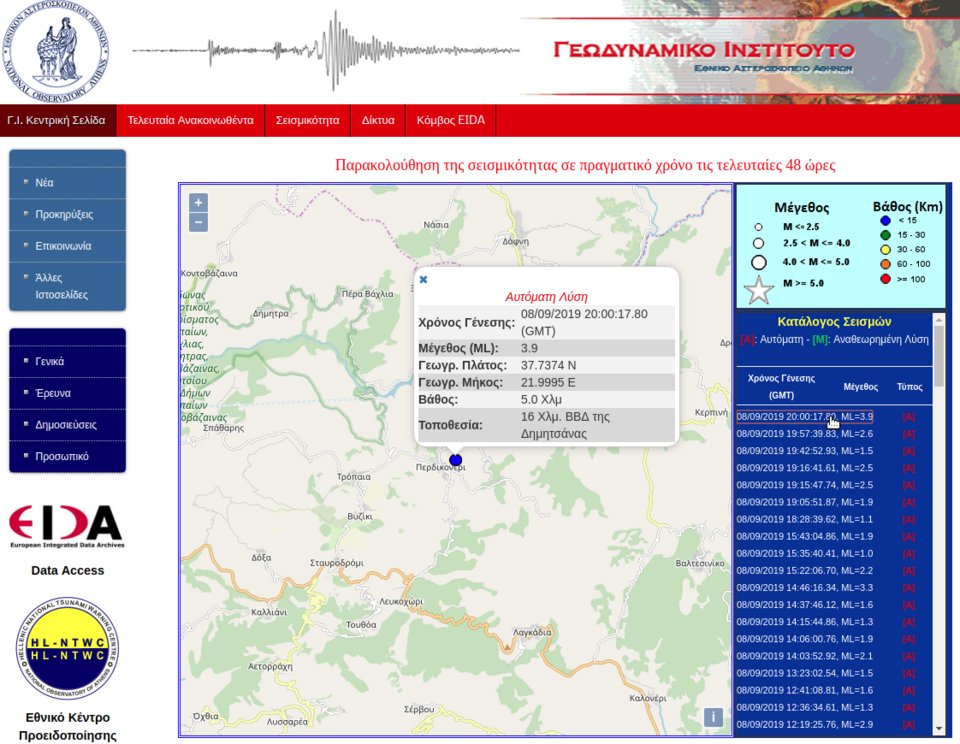Screen dimensions: 960x744
Task: Open the Κόμβος EIDA menu item
Action: pos(450,119)
